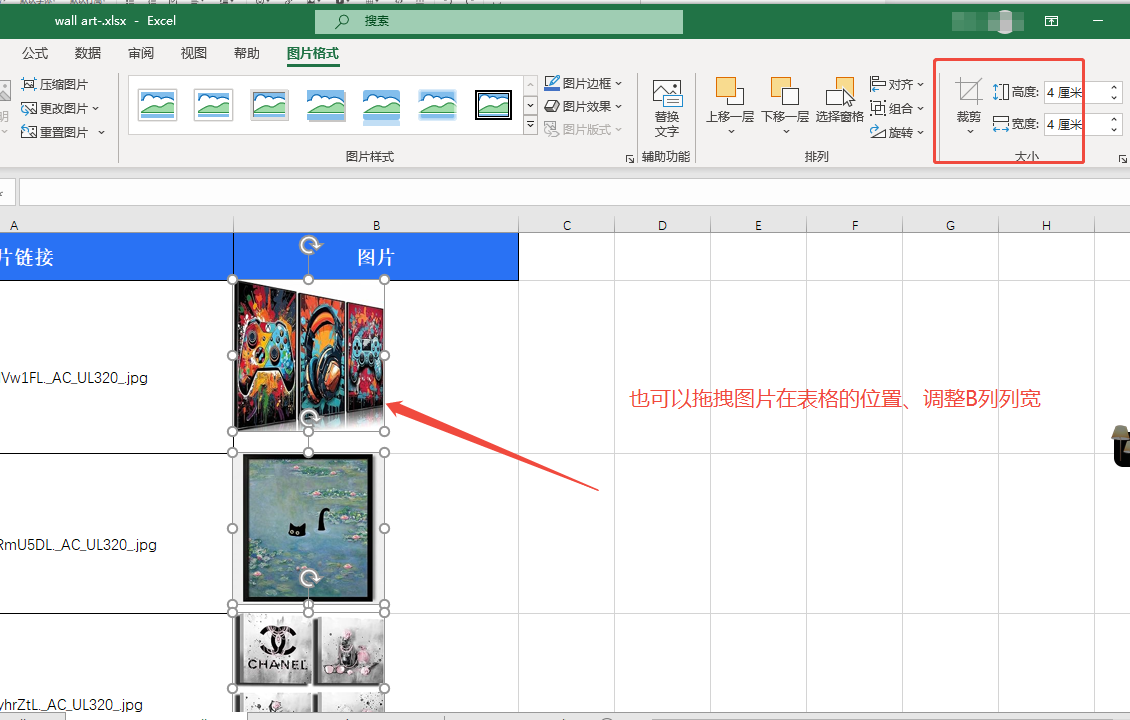The image size is (1130, 720).
Task: Apply the fifth reflected picture style
Action: point(381,106)
